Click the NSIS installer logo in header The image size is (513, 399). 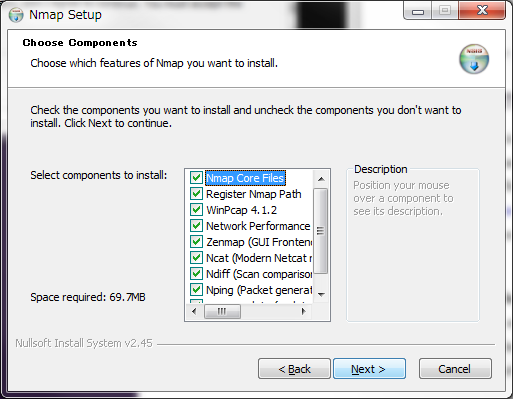tap(474, 59)
